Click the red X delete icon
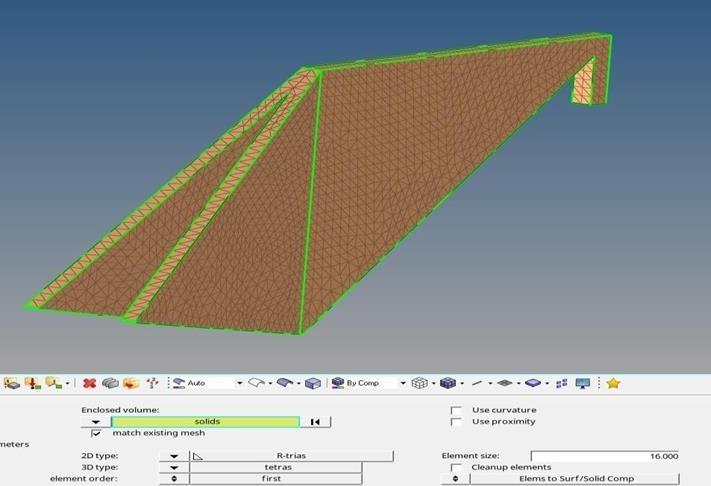The width and height of the screenshot is (711, 486). 89,383
